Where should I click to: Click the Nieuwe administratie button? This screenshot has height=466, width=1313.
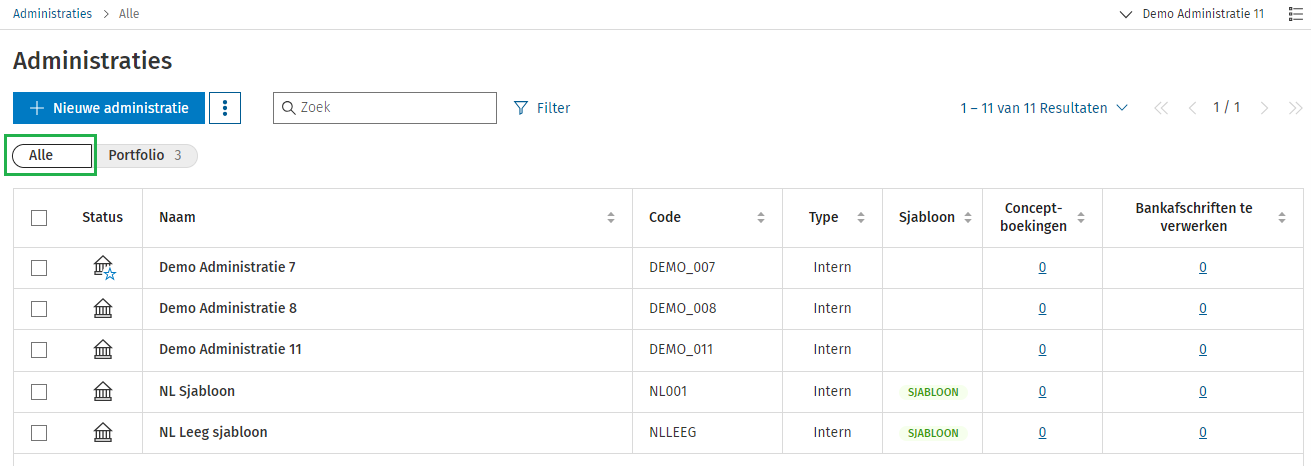109,108
